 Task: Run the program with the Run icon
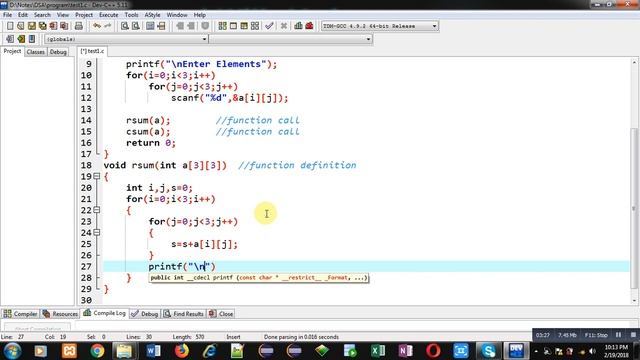233,26
